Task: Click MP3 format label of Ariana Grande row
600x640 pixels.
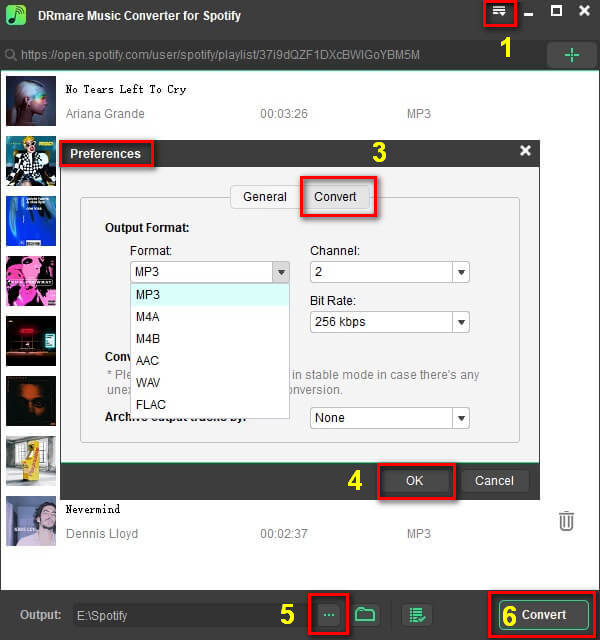Action: [x=419, y=113]
